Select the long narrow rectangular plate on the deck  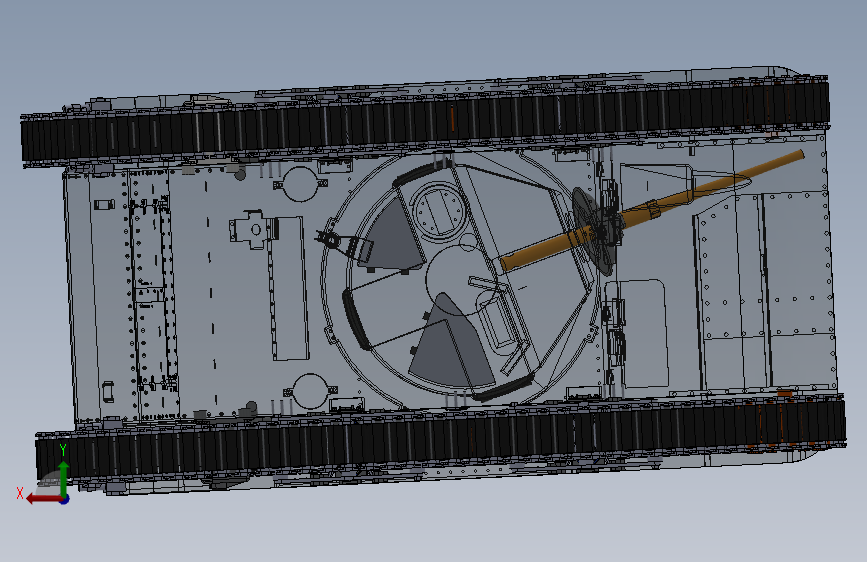click(290, 288)
